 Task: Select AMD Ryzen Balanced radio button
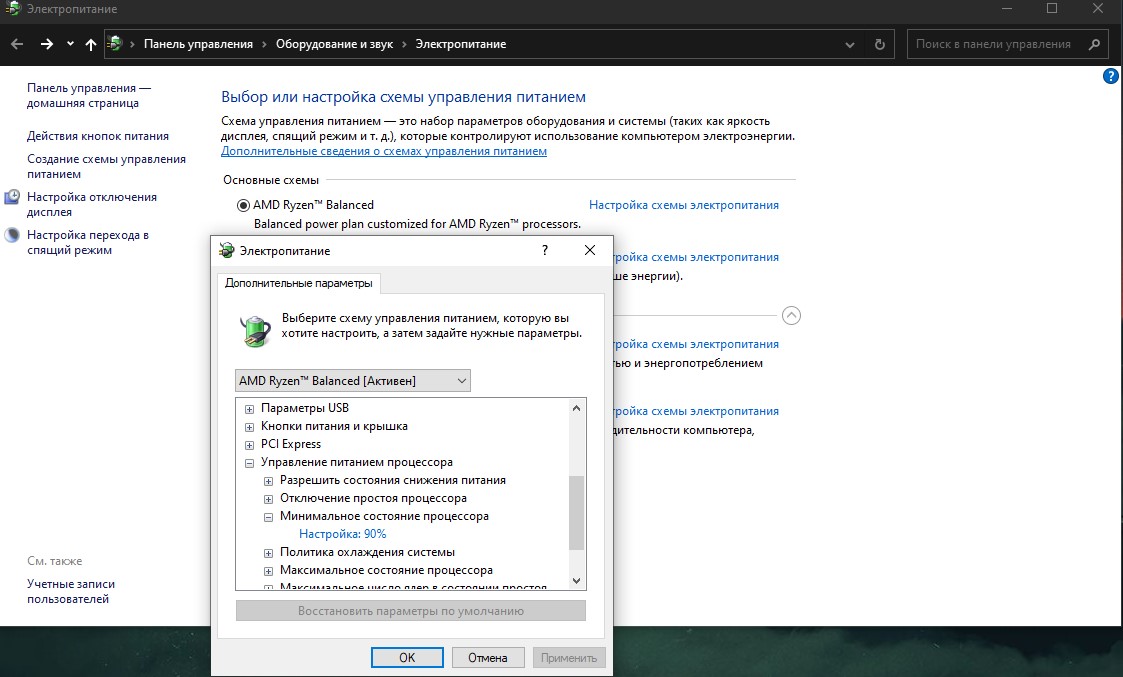click(x=244, y=206)
